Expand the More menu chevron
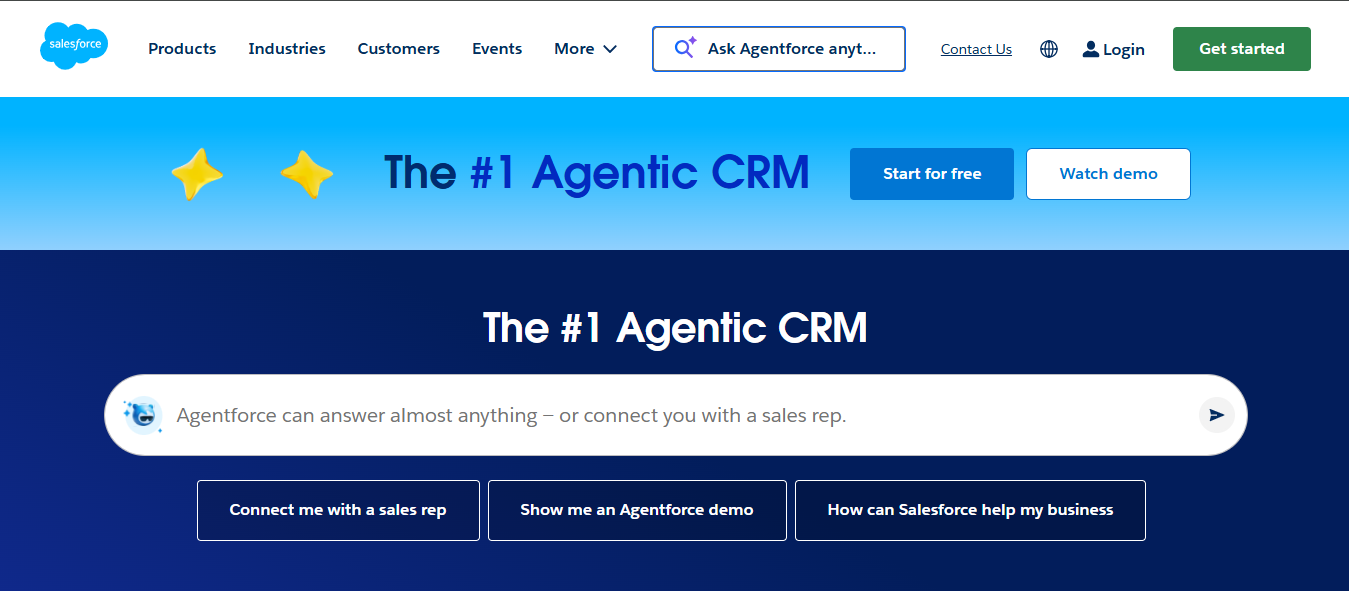Image resolution: width=1349 pixels, height=591 pixels. (610, 49)
